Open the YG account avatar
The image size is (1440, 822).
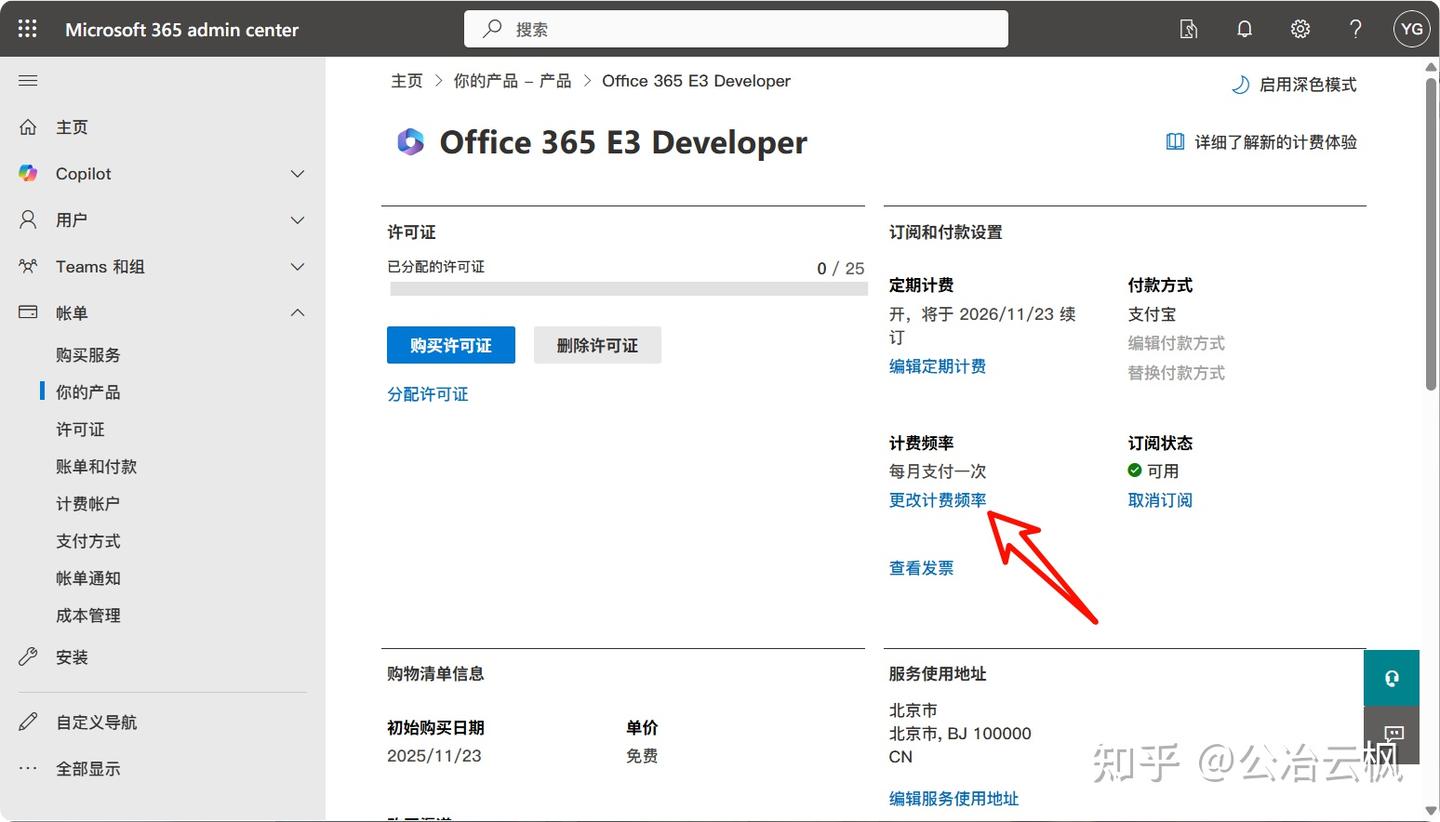pos(1412,29)
